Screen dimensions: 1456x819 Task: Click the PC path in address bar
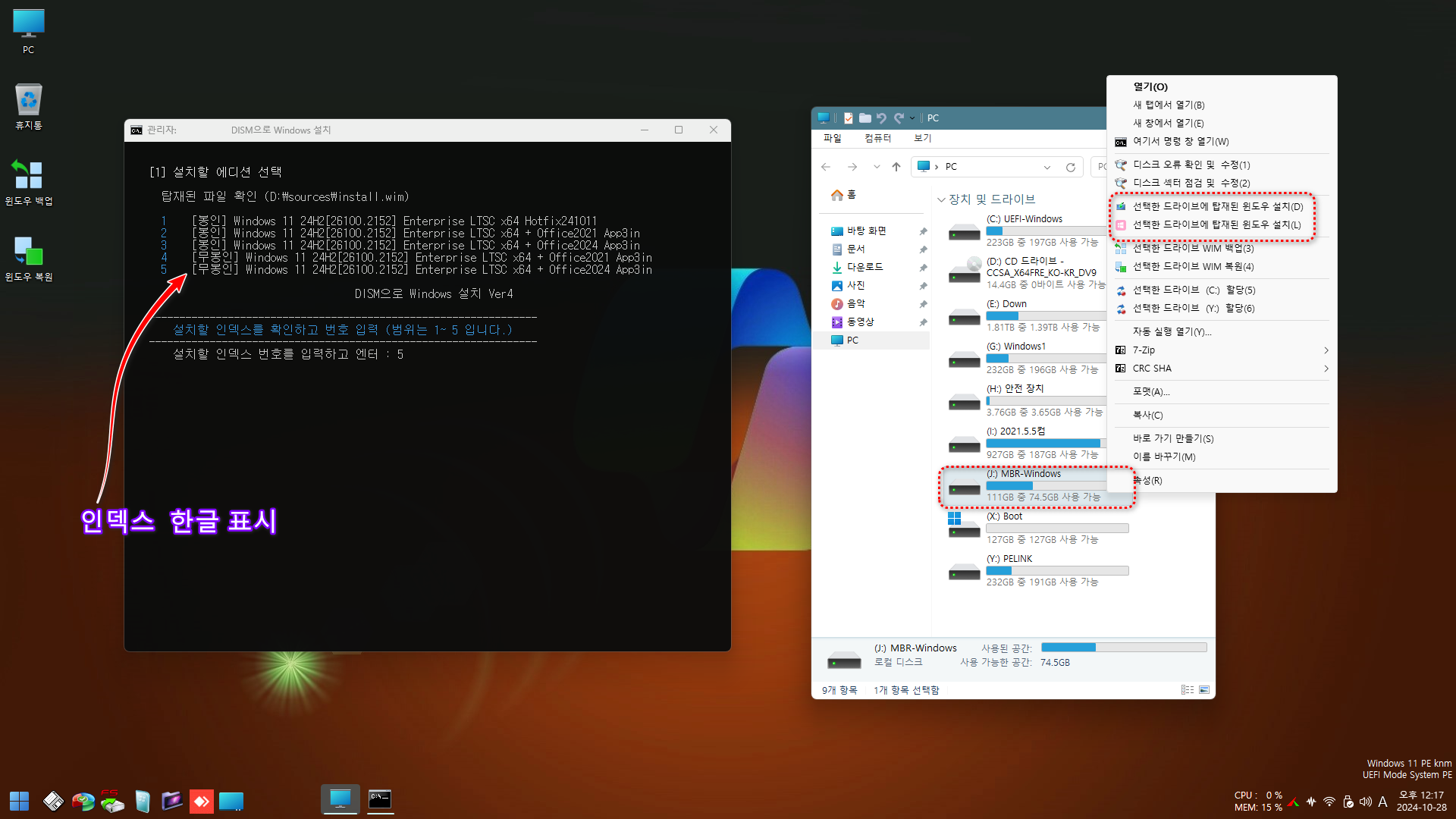tap(951, 167)
